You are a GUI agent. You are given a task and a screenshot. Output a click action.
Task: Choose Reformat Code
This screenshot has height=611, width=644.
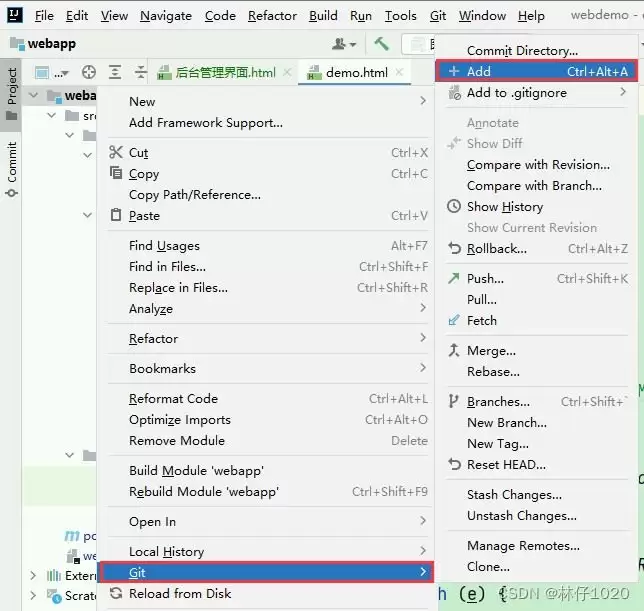(x=268, y=398)
